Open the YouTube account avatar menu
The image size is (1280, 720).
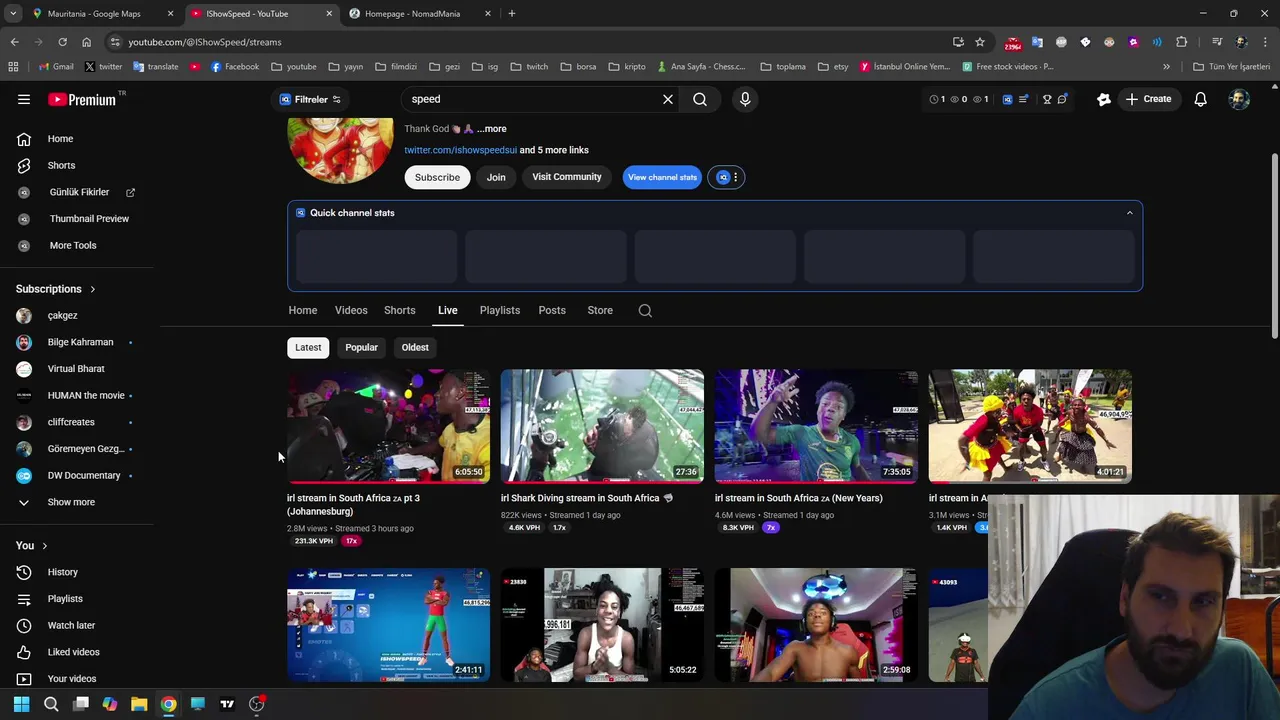point(1239,99)
